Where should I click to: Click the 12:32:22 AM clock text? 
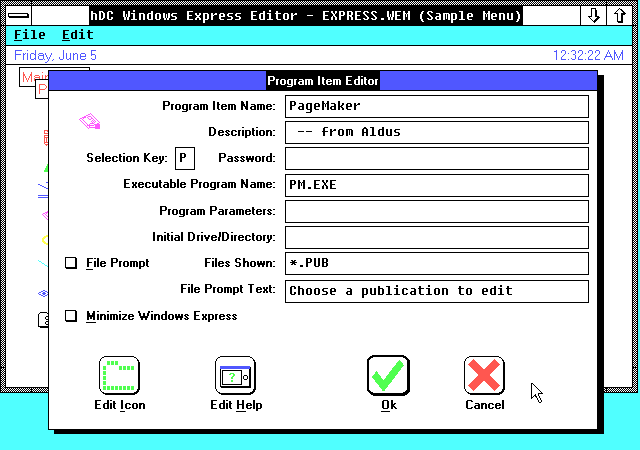[588, 55]
